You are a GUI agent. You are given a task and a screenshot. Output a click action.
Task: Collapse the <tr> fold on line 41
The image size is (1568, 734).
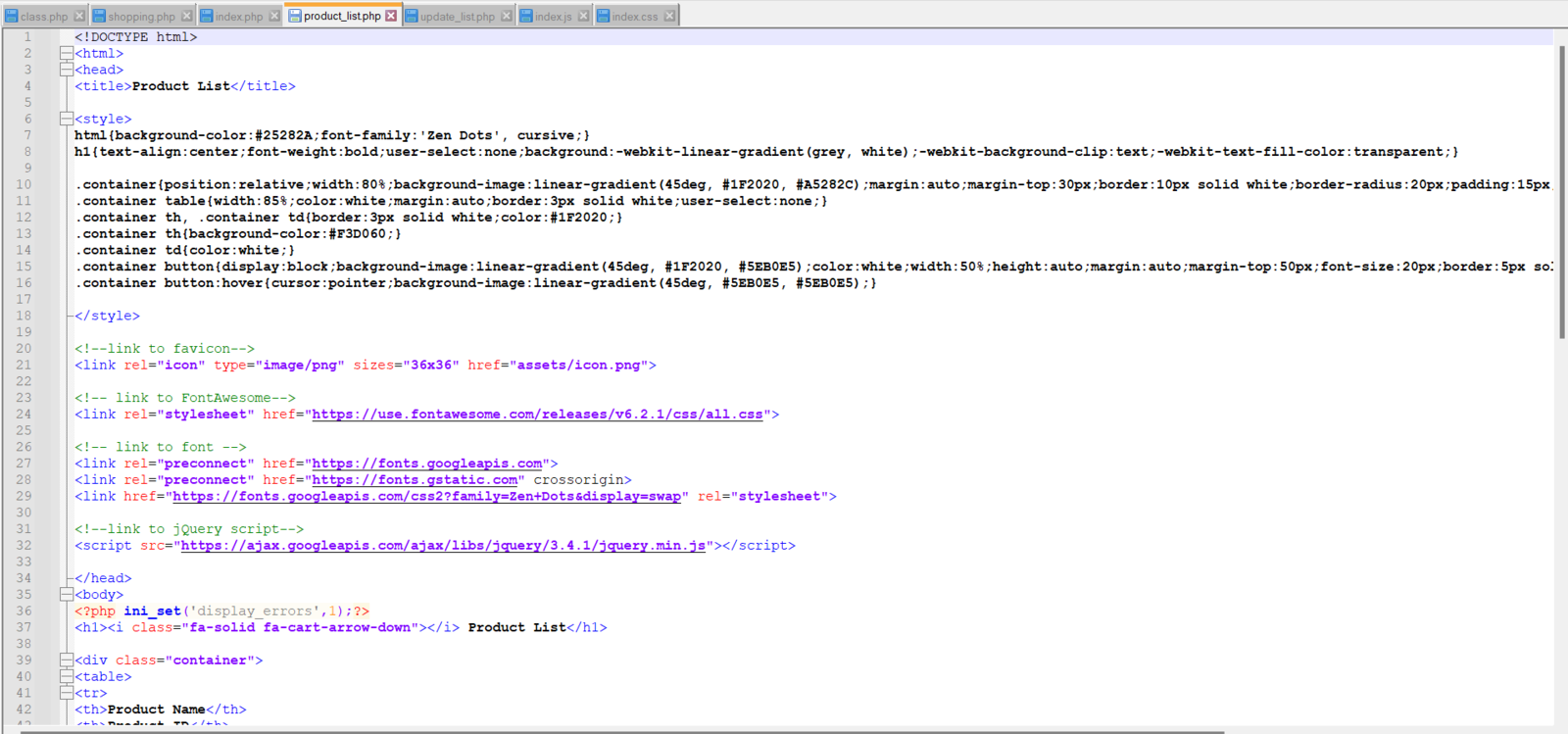point(66,693)
